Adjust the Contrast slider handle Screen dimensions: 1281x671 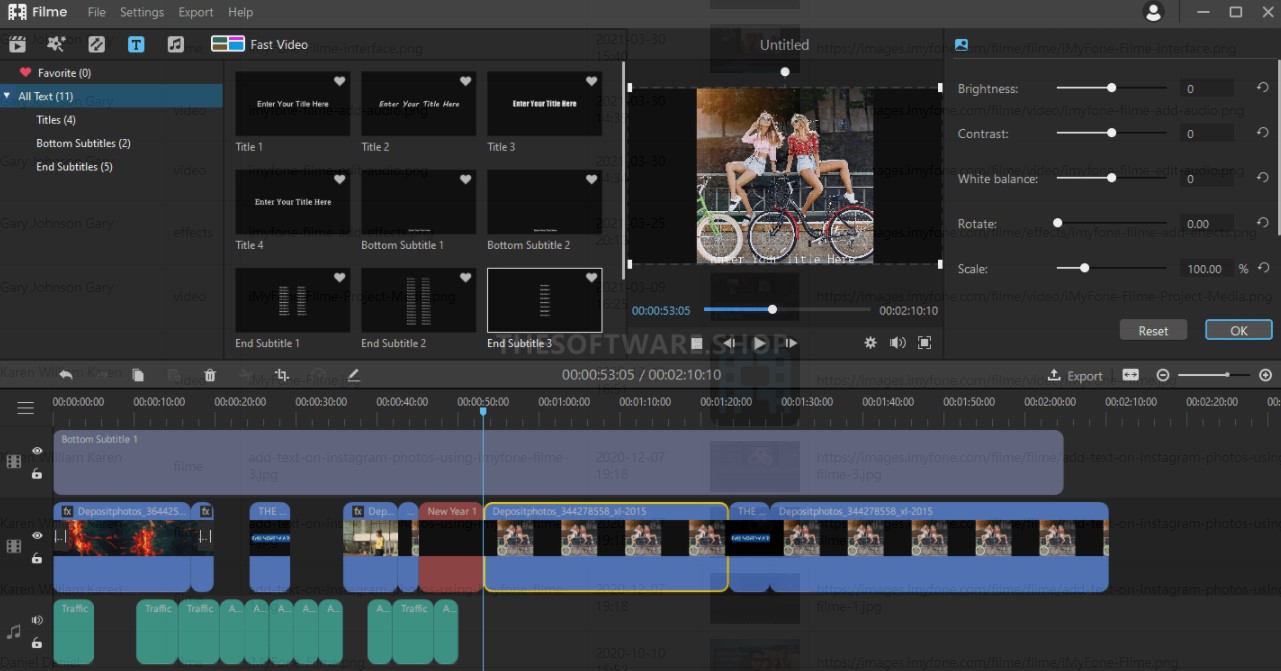click(1111, 133)
